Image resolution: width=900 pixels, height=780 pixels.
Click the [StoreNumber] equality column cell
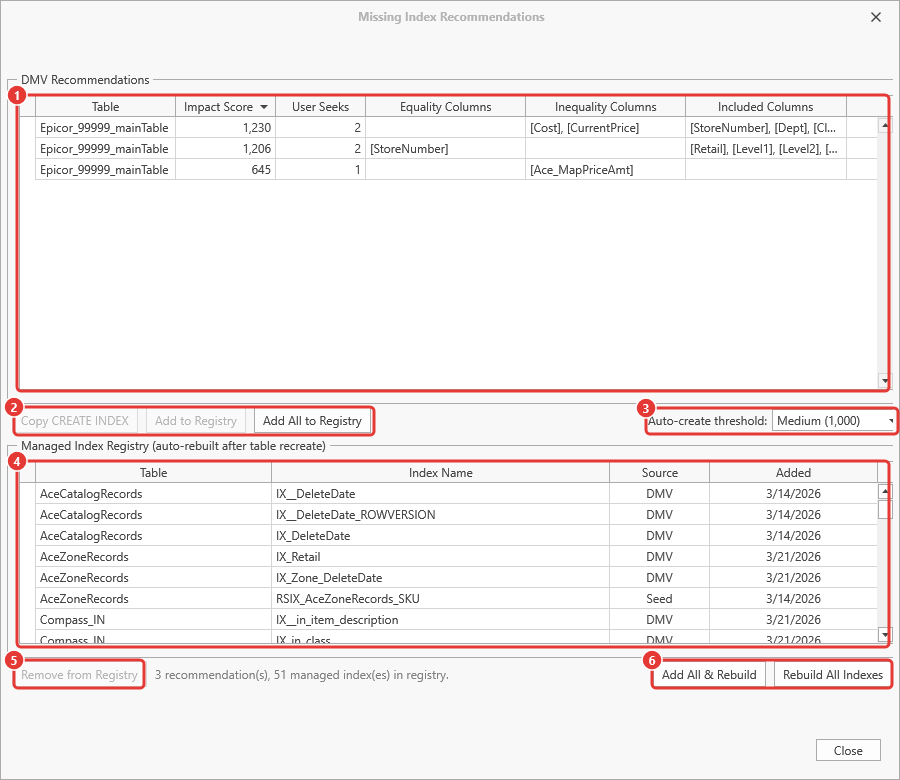pos(445,149)
